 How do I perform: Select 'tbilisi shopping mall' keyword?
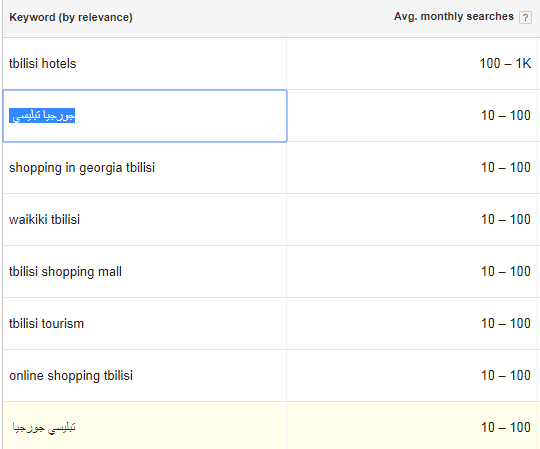(x=65, y=272)
